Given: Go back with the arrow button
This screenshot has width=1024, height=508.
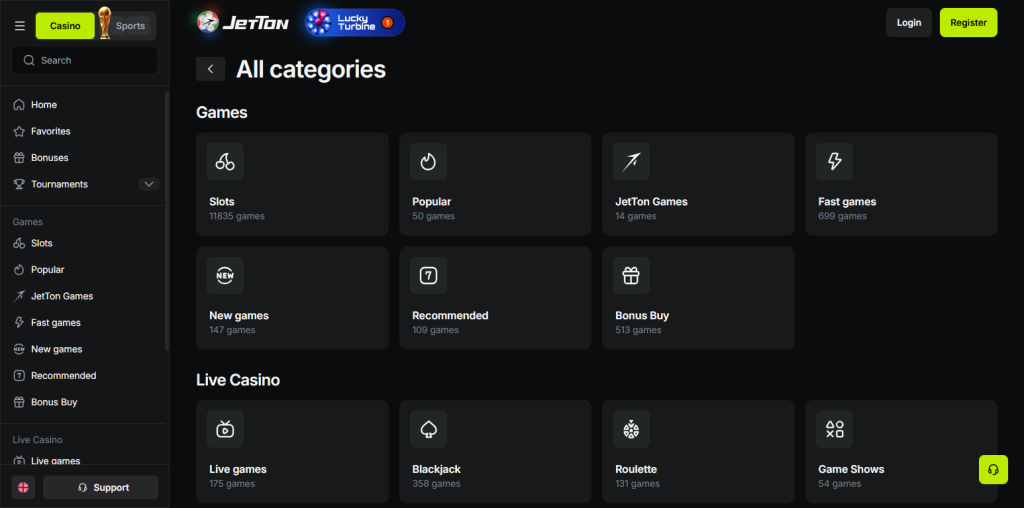Looking at the screenshot, I should click(210, 69).
